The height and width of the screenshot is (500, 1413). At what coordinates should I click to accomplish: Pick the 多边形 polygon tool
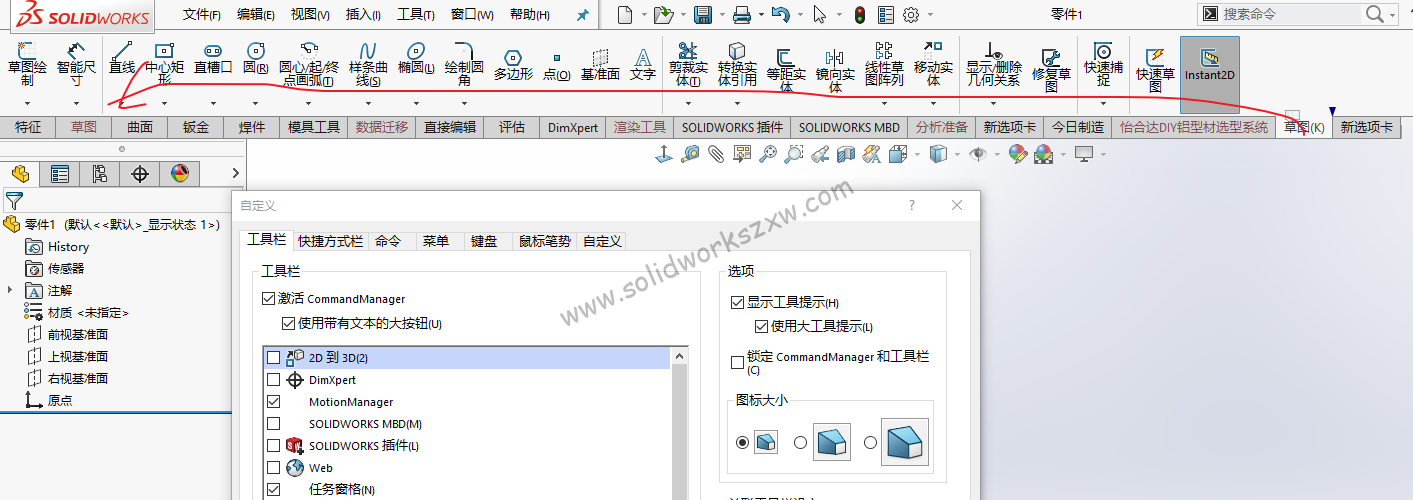click(513, 65)
